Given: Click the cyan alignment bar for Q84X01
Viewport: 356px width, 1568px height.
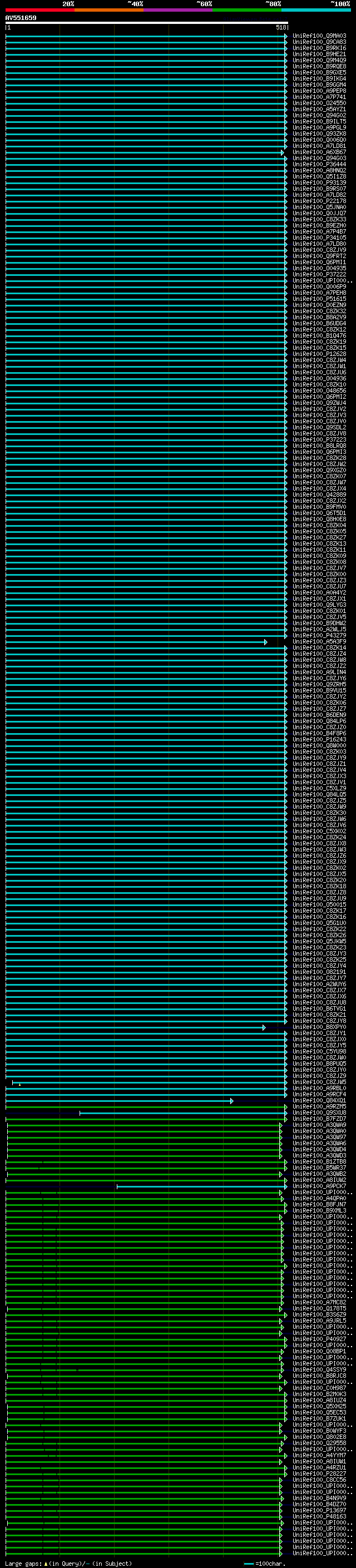Looking at the screenshot, I should [x=119, y=1101].
